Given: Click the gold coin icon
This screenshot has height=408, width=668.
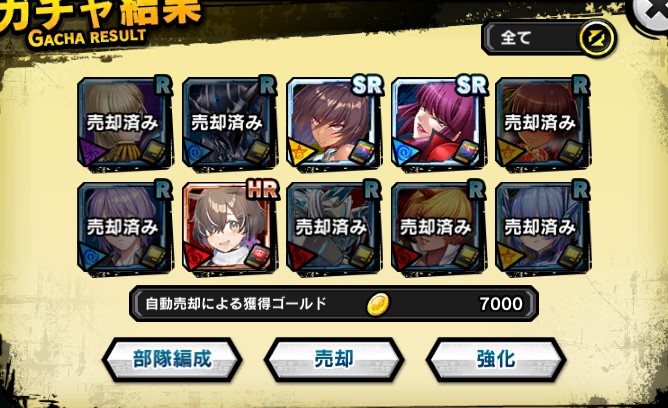Looking at the screenshot, I should 377,304.
